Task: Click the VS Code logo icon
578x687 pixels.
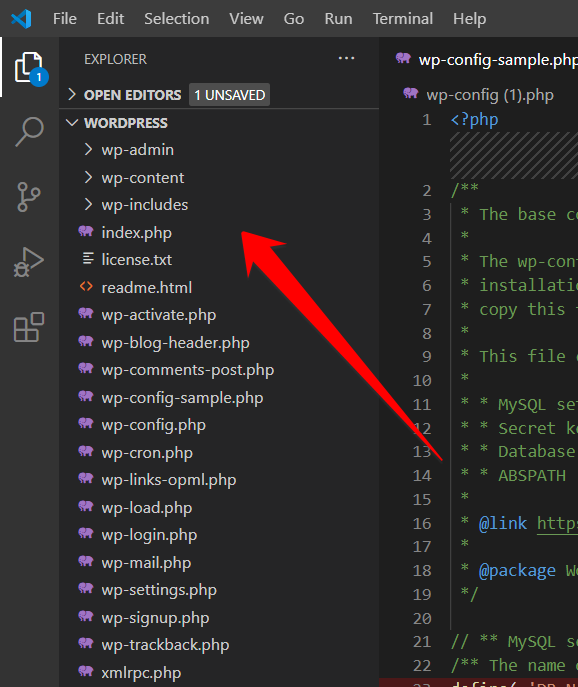Action: (21, 19)
